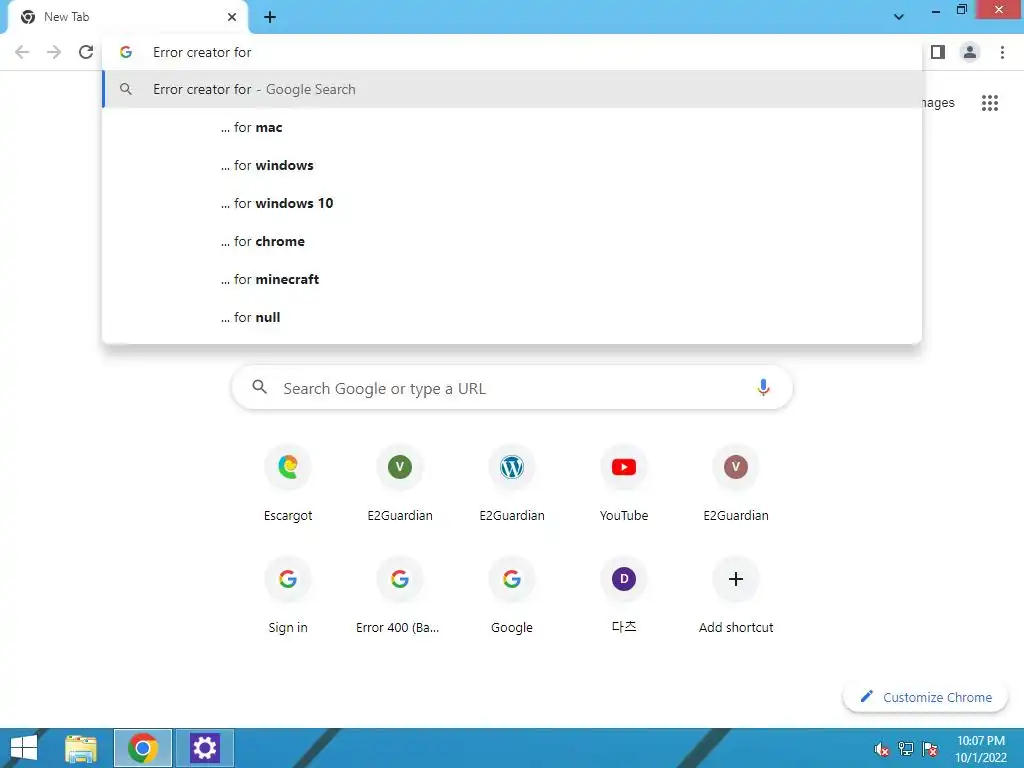Select the New Tab tab
Screen dimensions: 1024x768
pos(127,17)
